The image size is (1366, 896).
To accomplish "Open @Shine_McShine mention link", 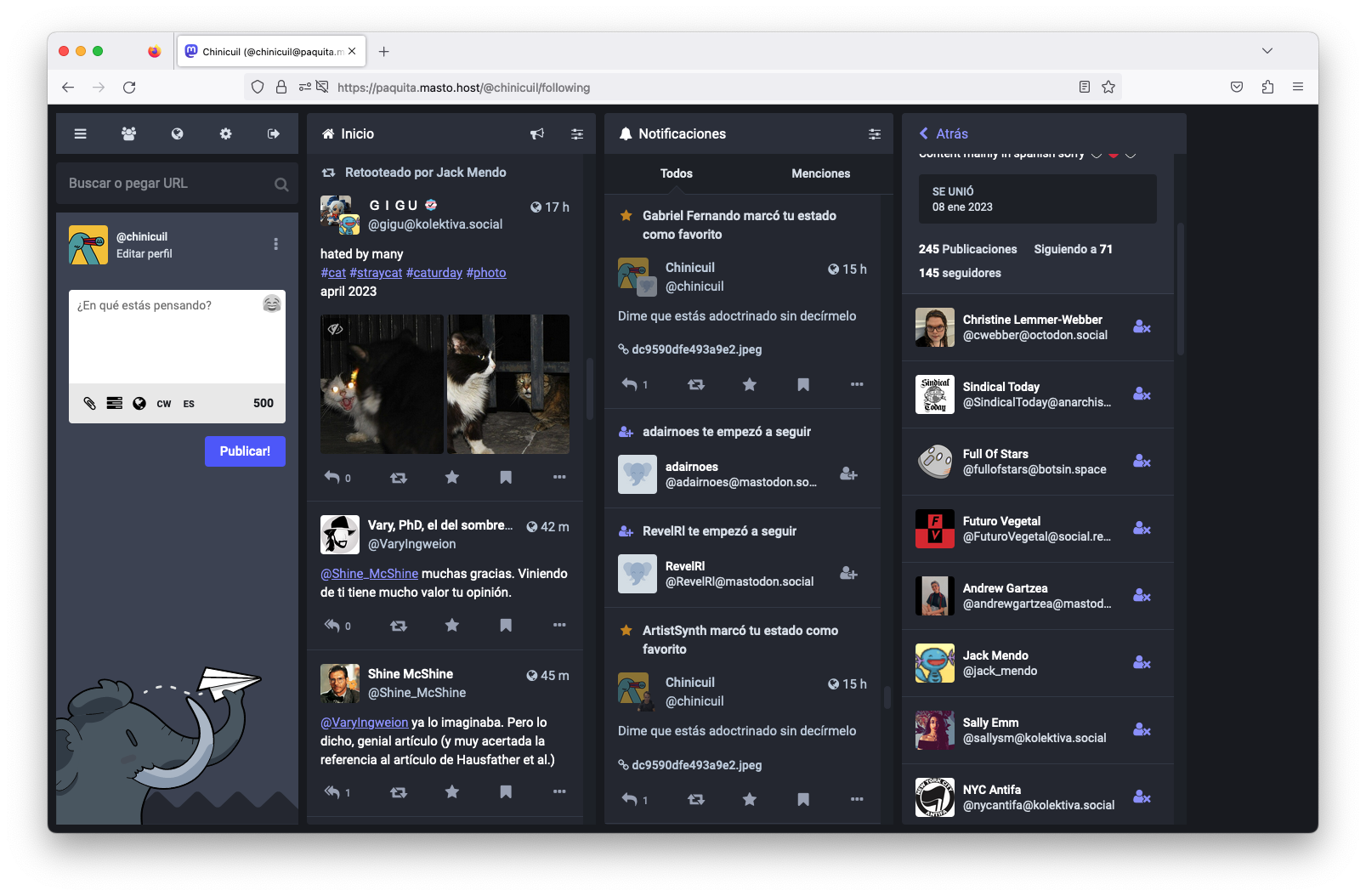I will 369,574.
